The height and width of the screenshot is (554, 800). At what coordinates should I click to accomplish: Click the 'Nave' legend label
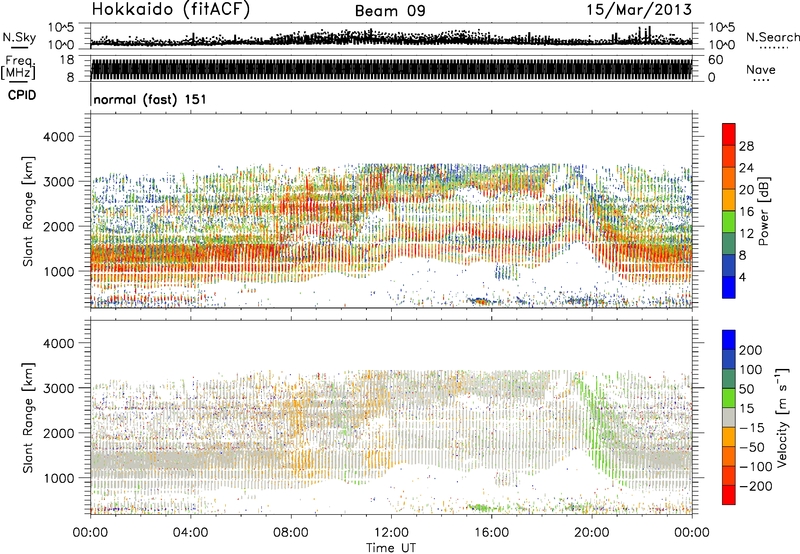click(x=761, y=69)
